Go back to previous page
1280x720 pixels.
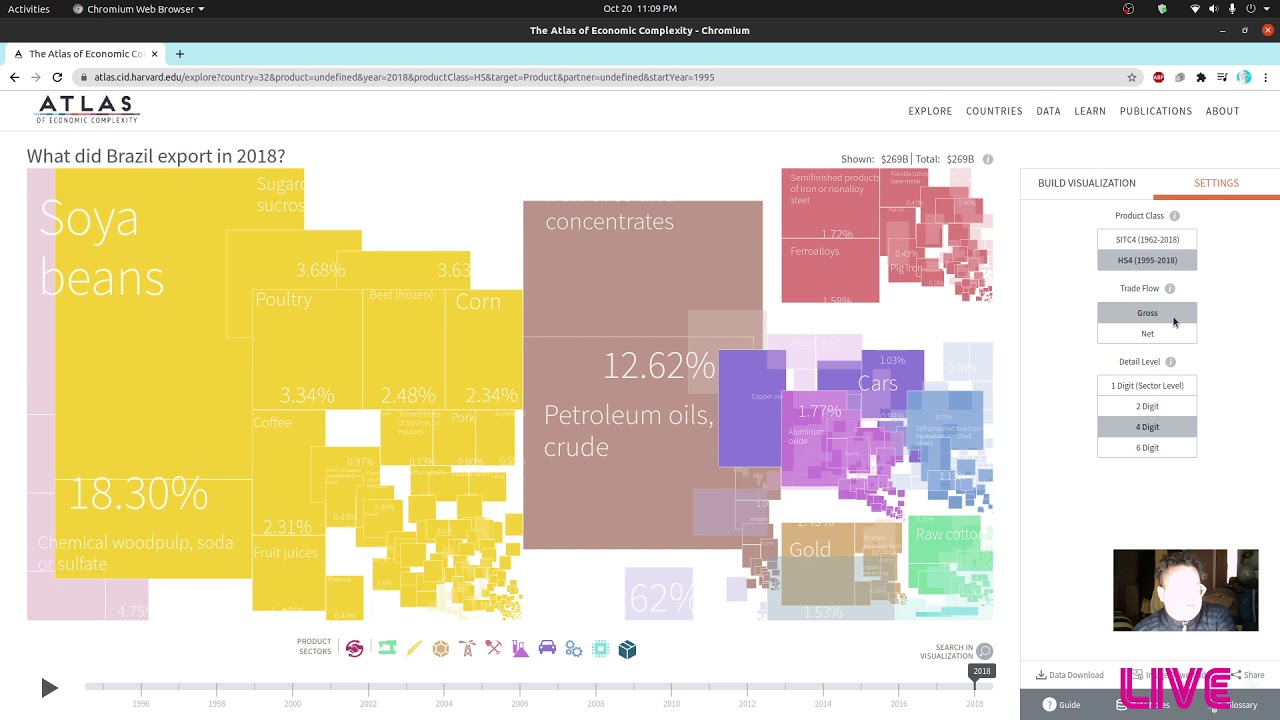coord(14,77)
